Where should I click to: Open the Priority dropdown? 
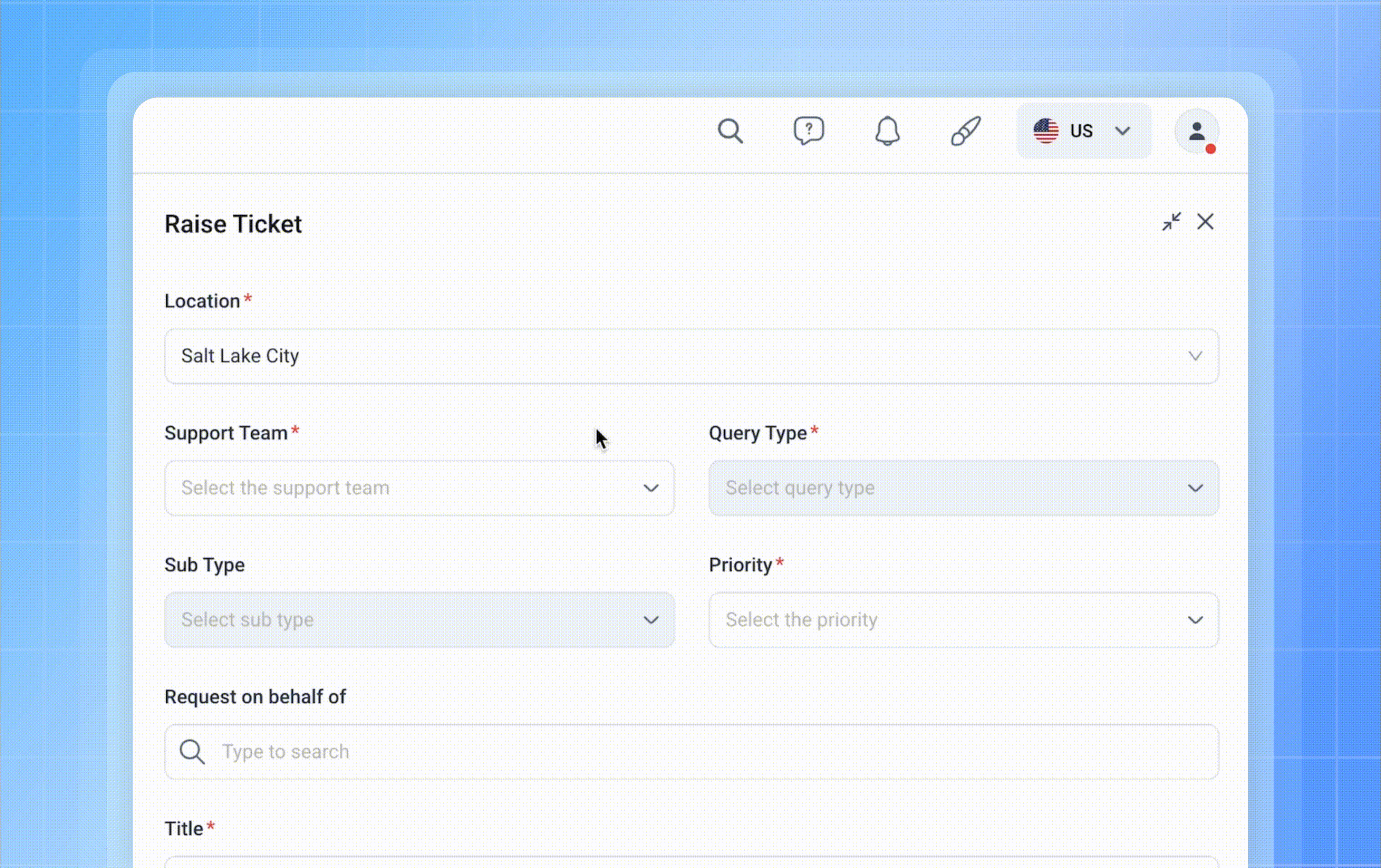964,620
